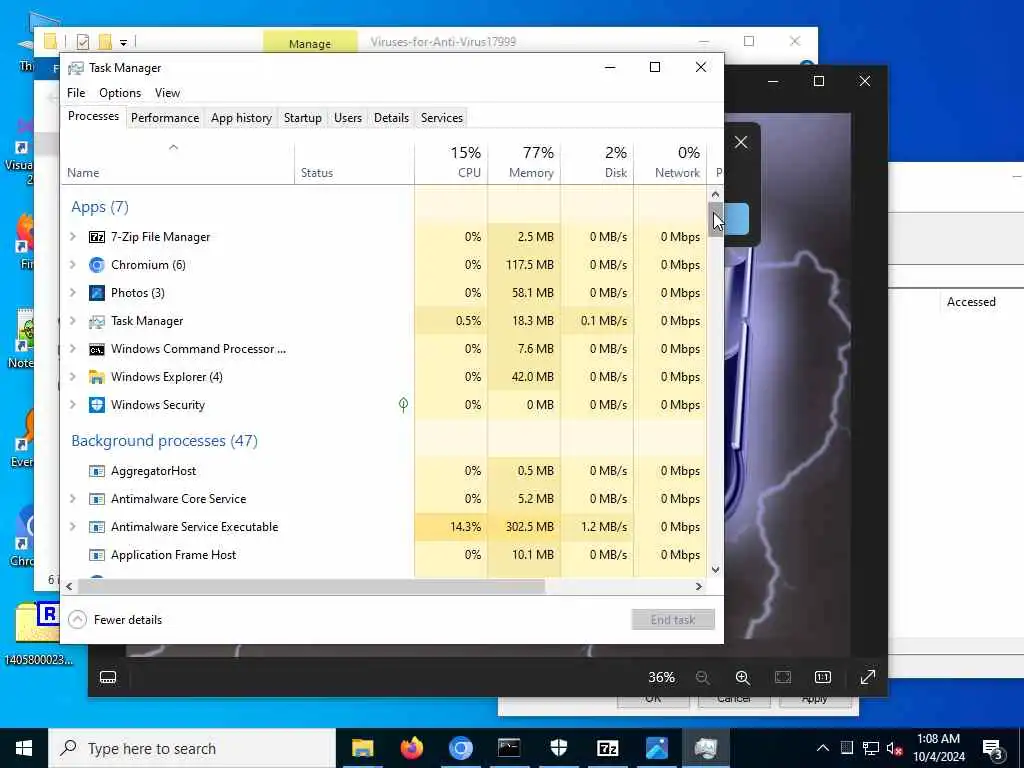Expand the Windows Command Processor row
The height and width of the screenshot is (768, 1024).
click(73, 349)
